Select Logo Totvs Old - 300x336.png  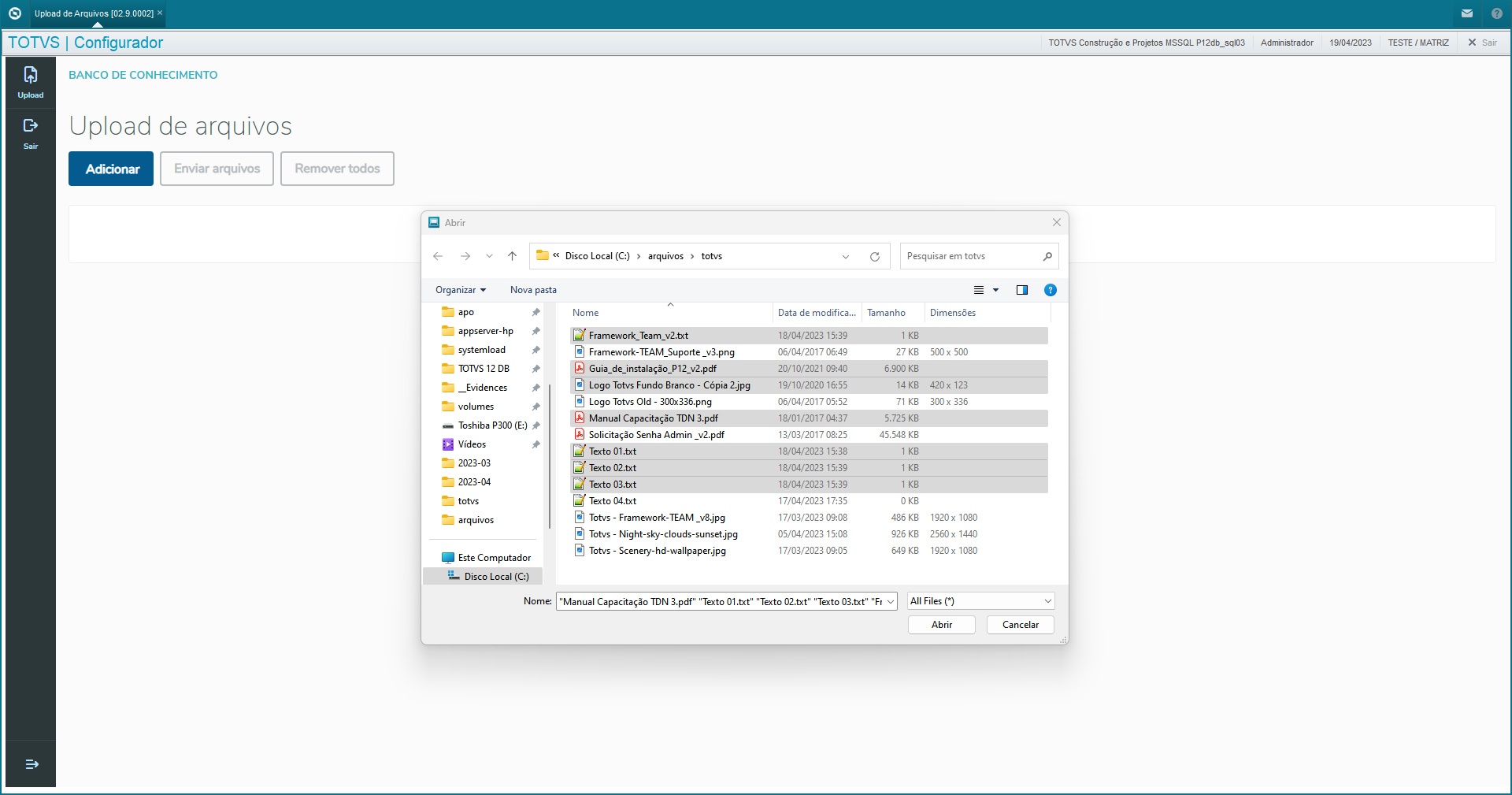[x=809, y=402]
